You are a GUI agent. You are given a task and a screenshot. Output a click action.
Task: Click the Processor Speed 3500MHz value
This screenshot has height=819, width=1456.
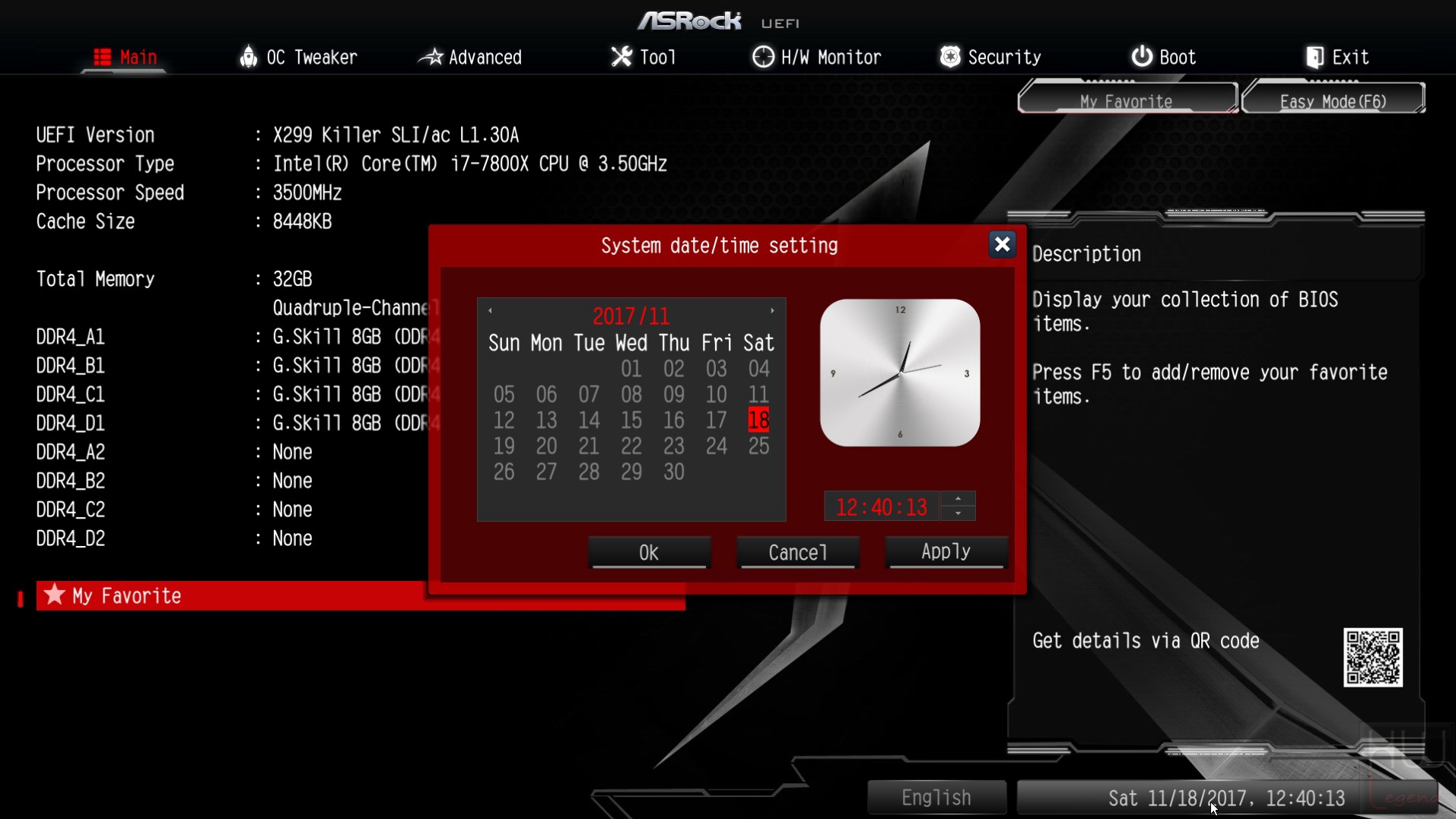(307, 192)
